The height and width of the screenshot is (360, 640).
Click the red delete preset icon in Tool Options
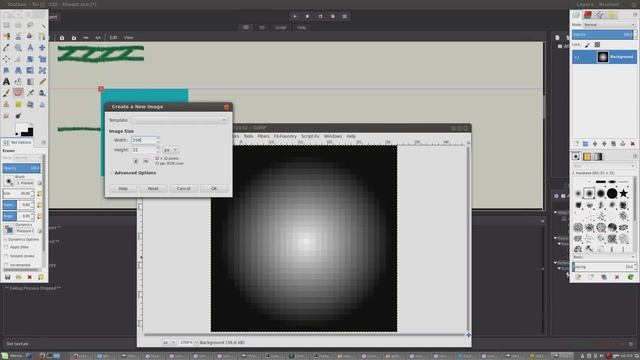click(x=29, y=277)
